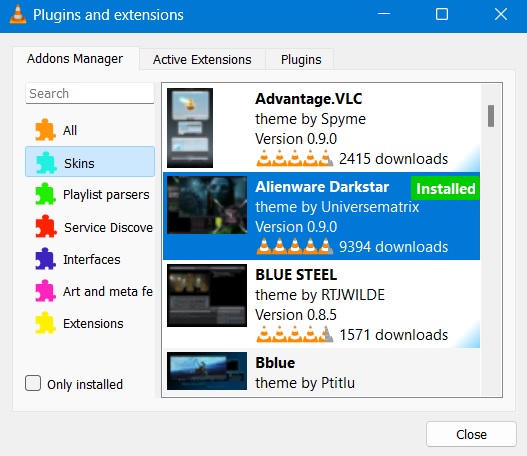527x456 pixels.
Task: Enable the Only installed checkbox
Action: coord(33,383)
